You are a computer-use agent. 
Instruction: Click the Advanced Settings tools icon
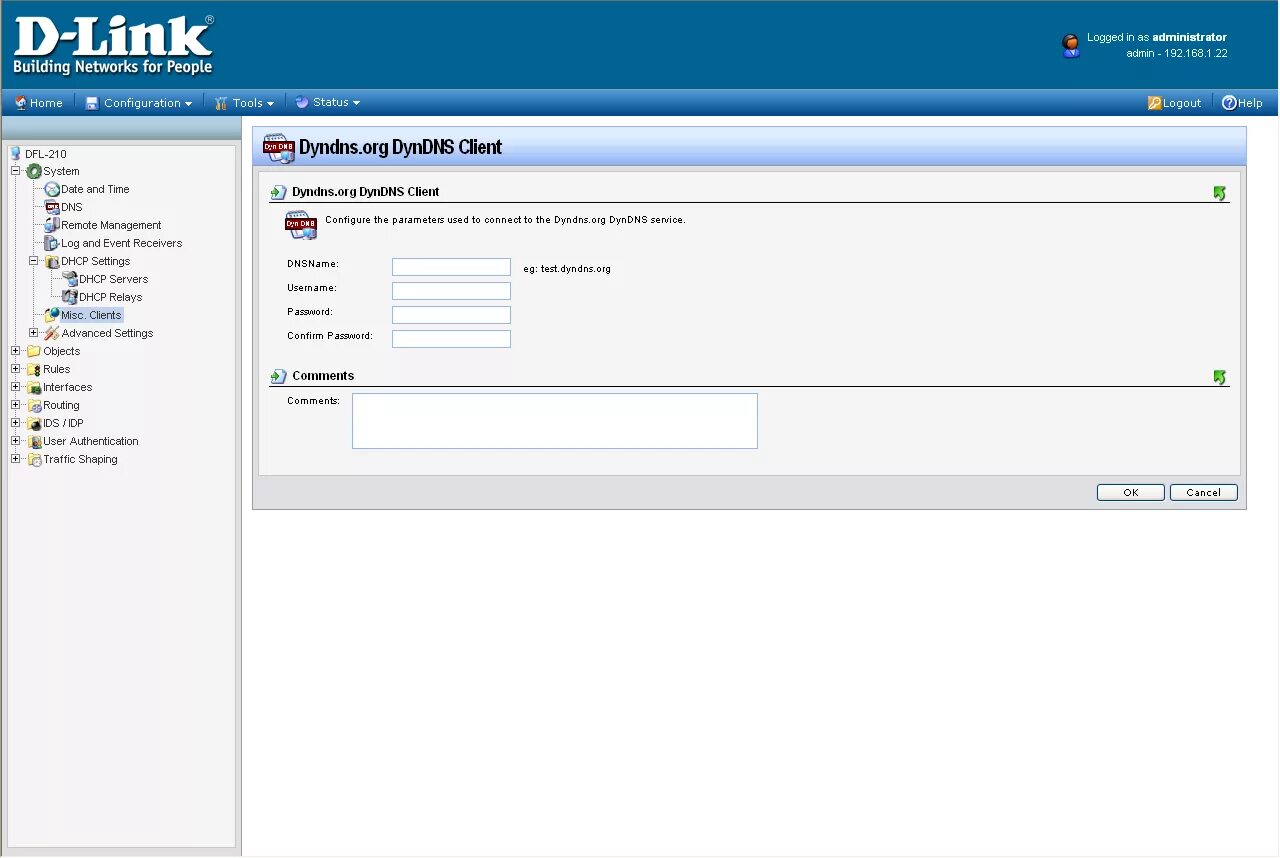pos(52,333)
